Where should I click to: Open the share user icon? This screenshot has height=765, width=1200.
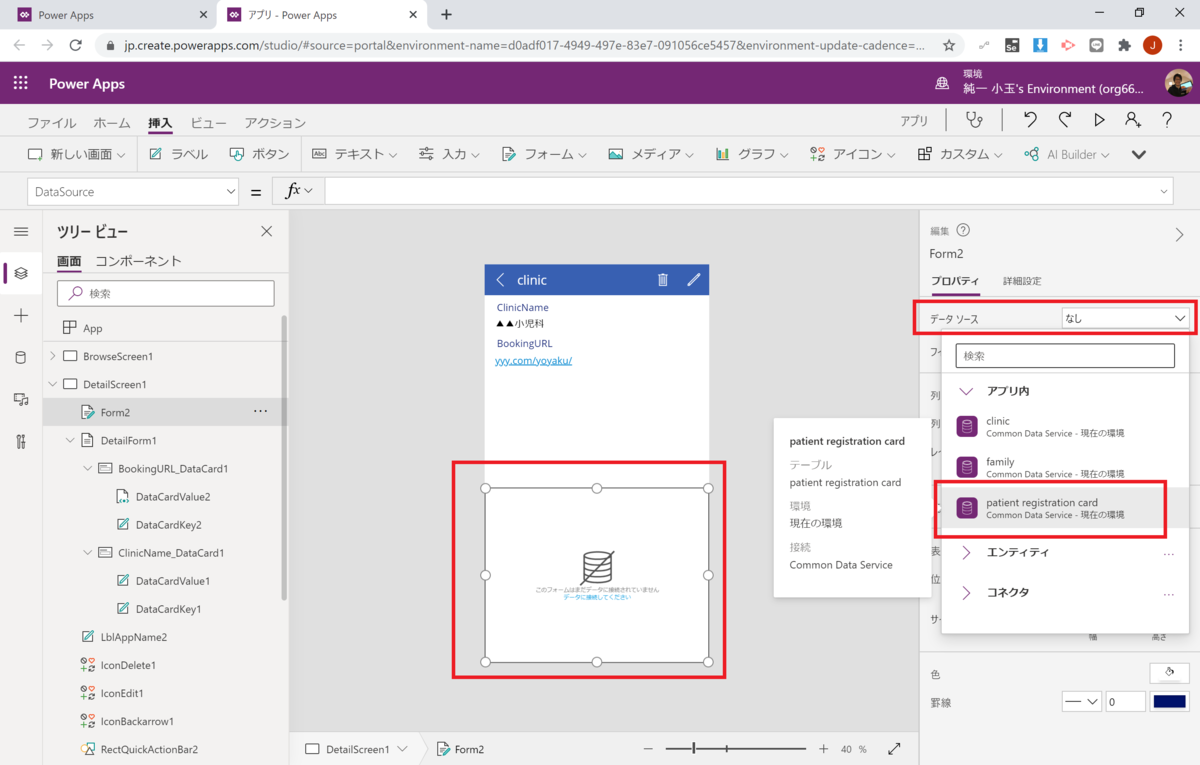tap(1133, 120)
